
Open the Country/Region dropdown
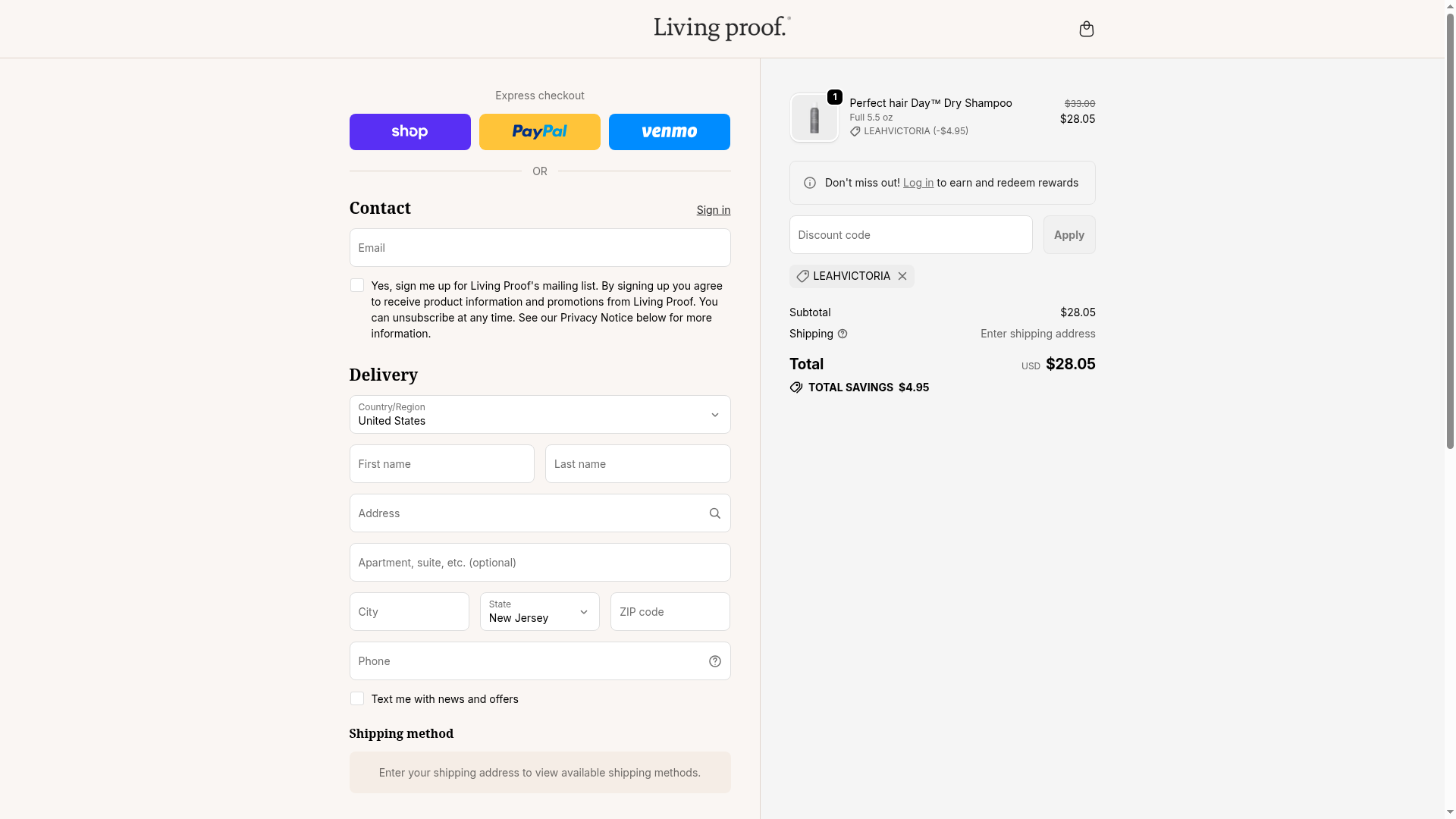[x=539, y=414]
